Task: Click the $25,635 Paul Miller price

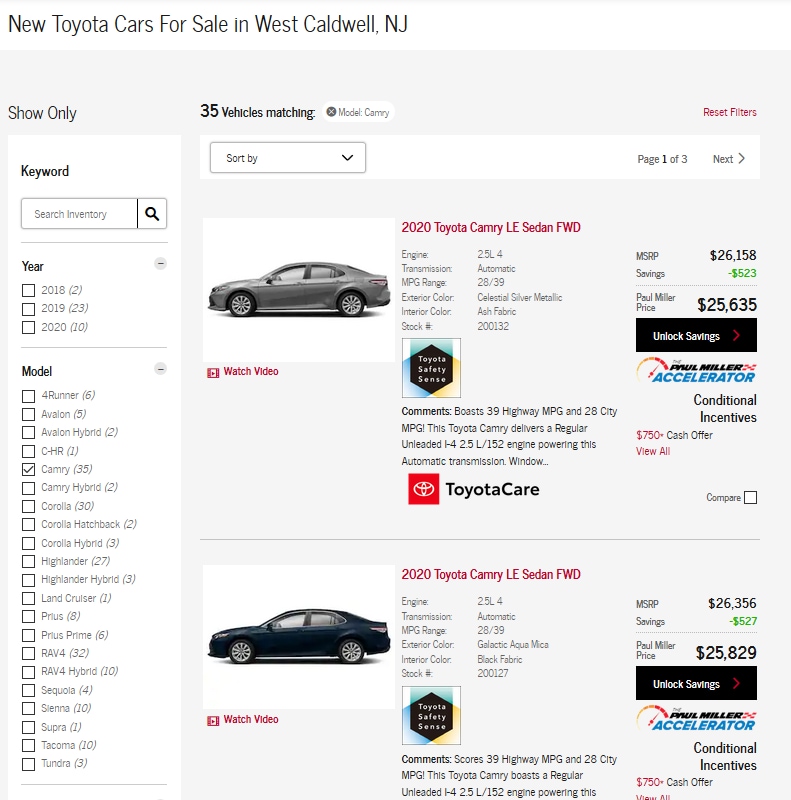Action: pos(727,305)
